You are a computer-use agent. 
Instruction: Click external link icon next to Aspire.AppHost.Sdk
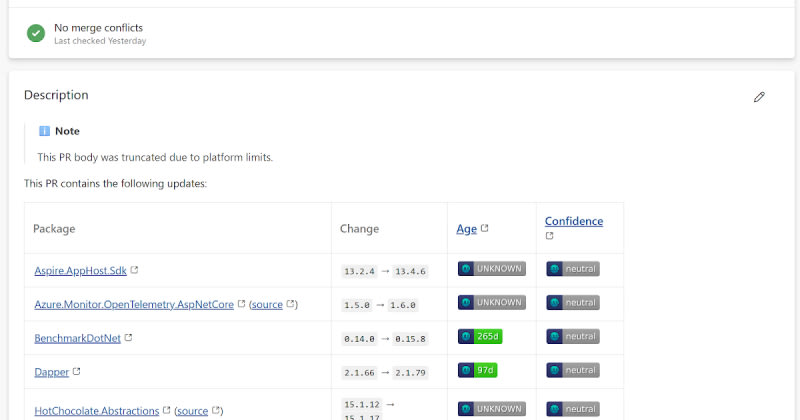pyautogui.click(x=134, y=269)
